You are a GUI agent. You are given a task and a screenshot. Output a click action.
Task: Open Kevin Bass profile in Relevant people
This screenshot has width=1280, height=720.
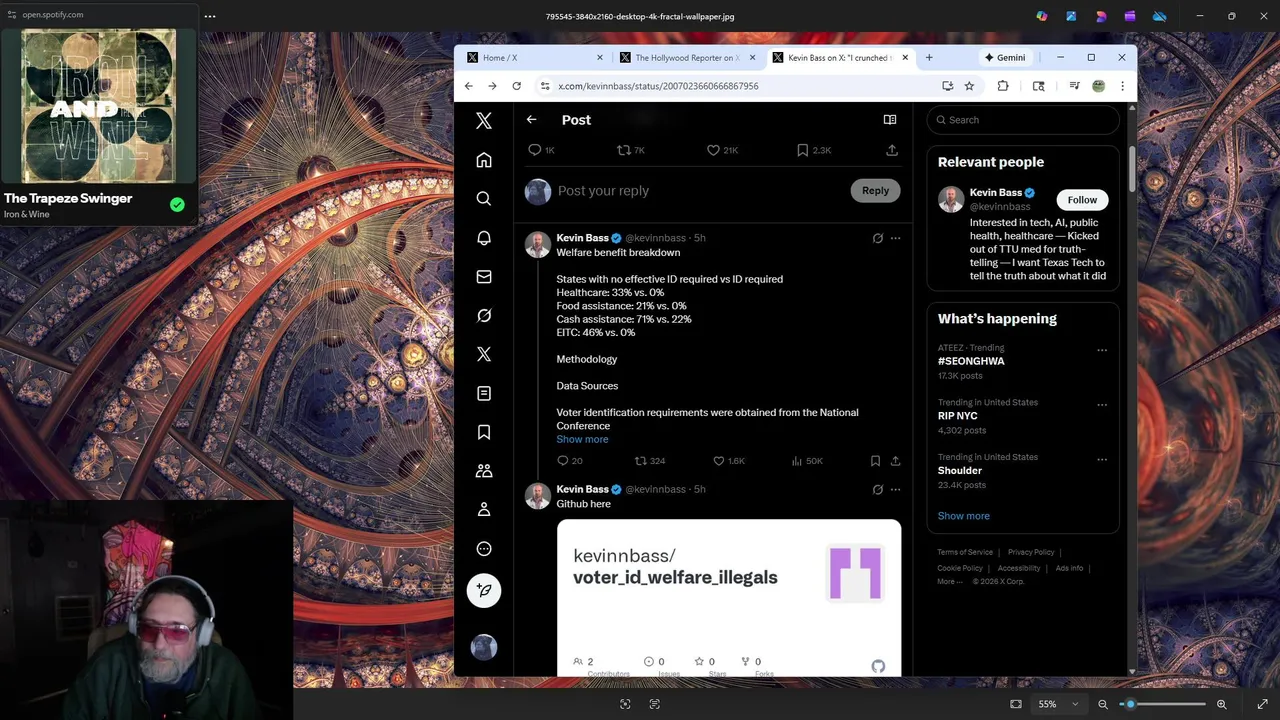[x=996, y=193]
